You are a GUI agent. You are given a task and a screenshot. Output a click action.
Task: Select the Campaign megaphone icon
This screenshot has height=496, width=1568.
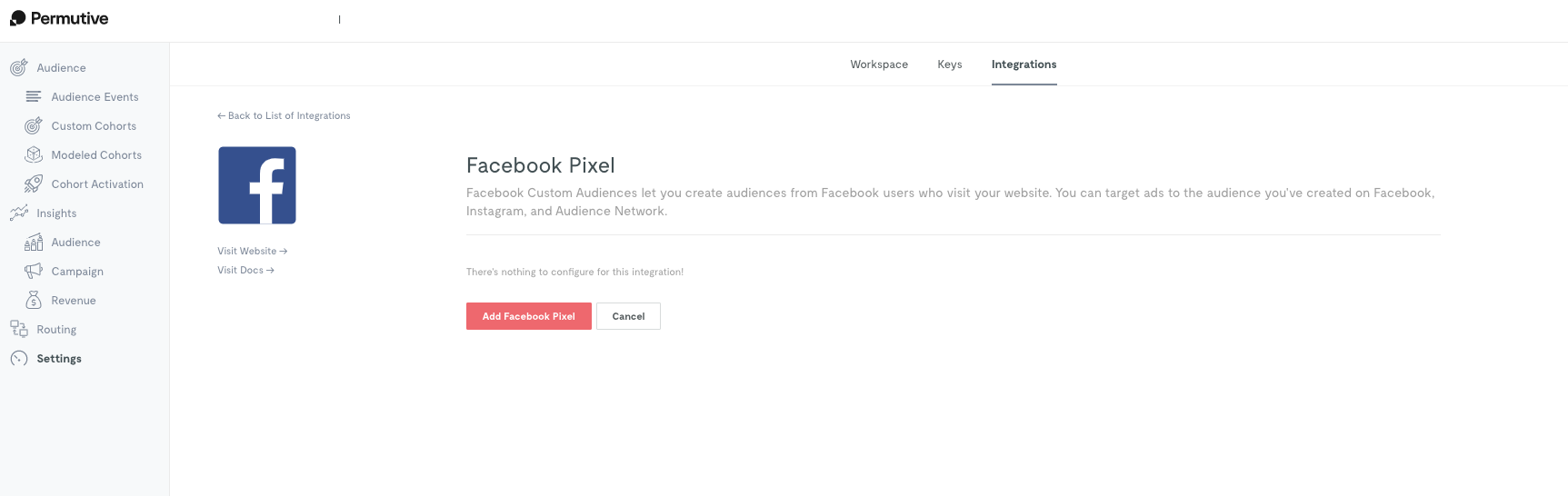pyautogui.click(x=34, y=271)
